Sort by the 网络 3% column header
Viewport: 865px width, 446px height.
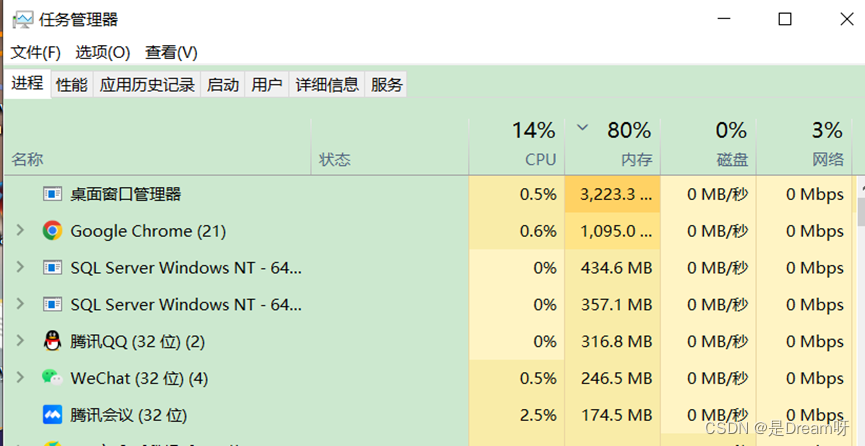pos(804,147)
